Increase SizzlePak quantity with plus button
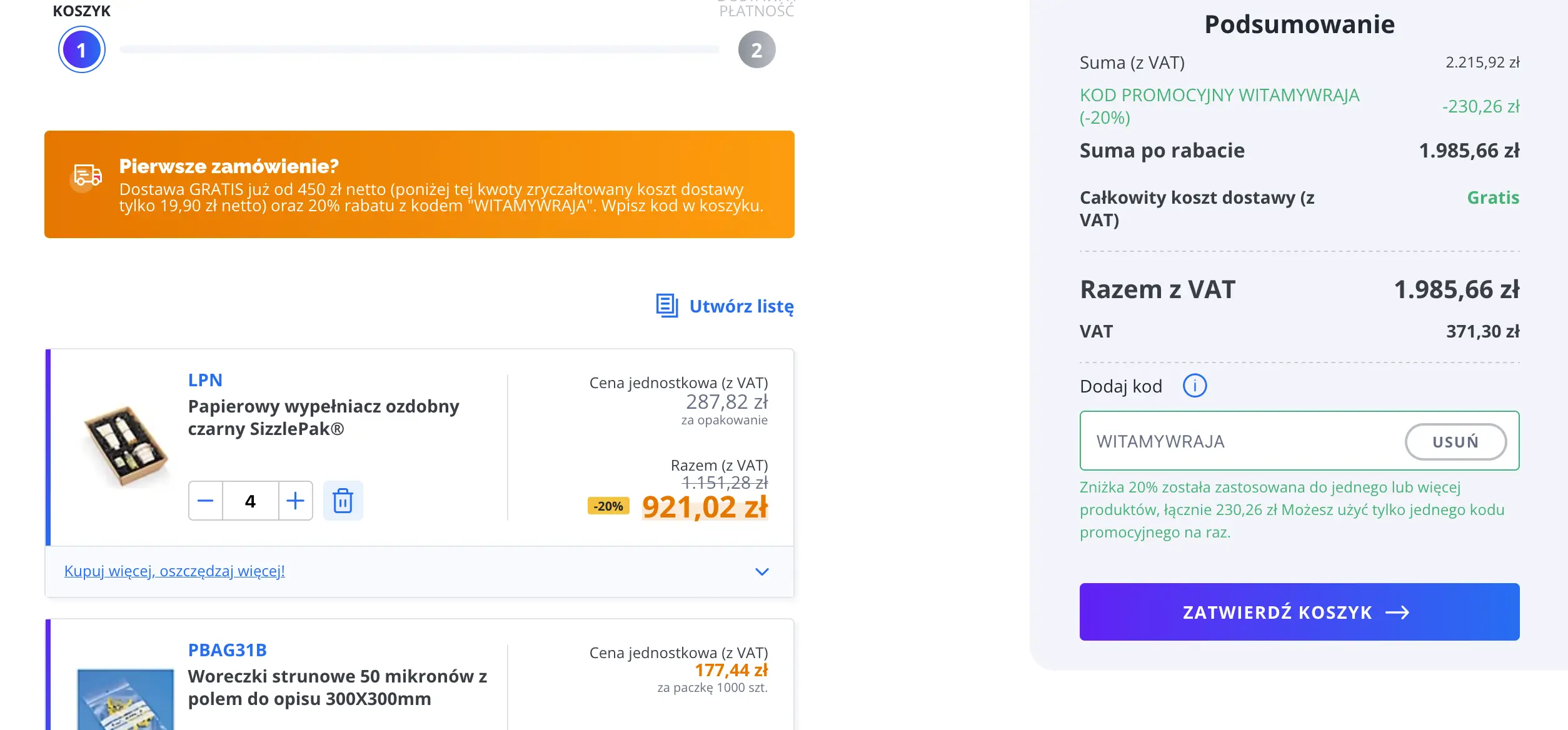Screen dimensions: 1568x730 pos(295,501)
